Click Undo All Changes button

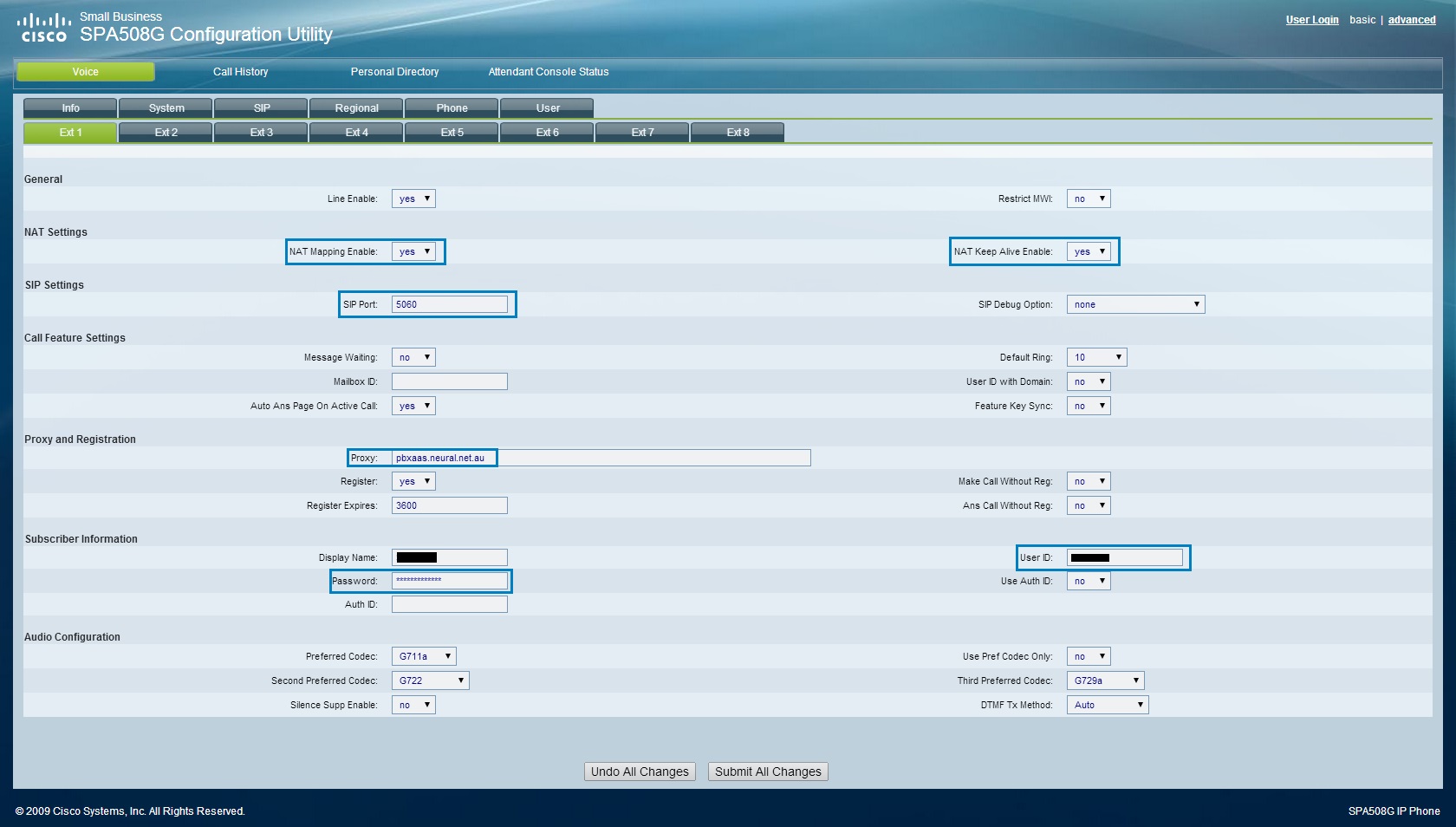(x=640, y=772)
